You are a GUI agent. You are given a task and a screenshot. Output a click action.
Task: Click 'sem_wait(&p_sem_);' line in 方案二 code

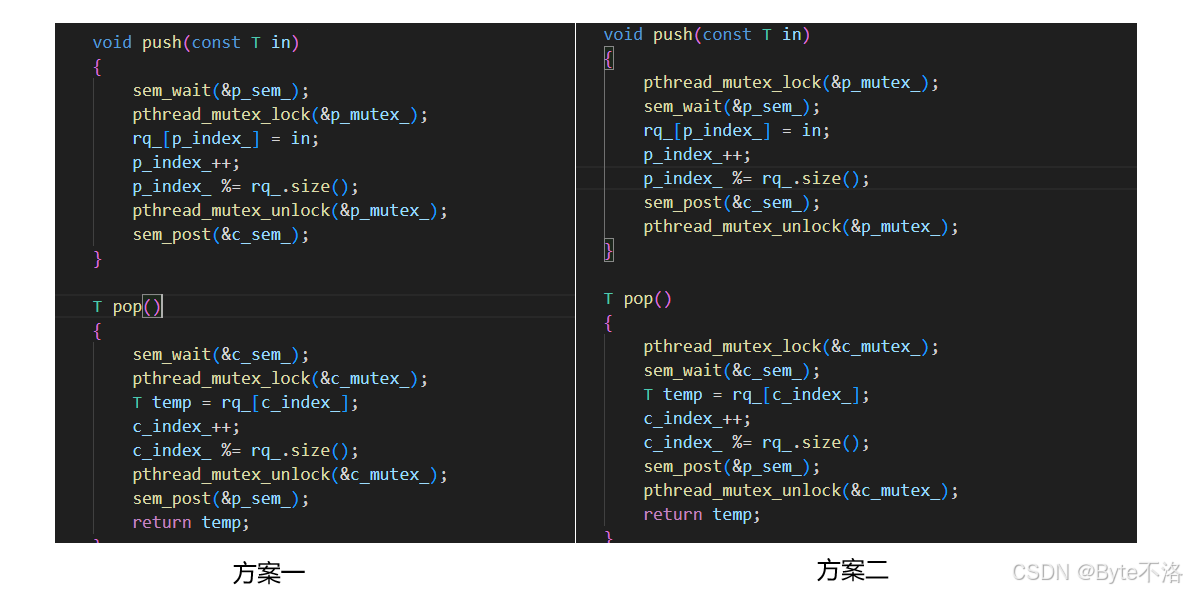(732, 107)
